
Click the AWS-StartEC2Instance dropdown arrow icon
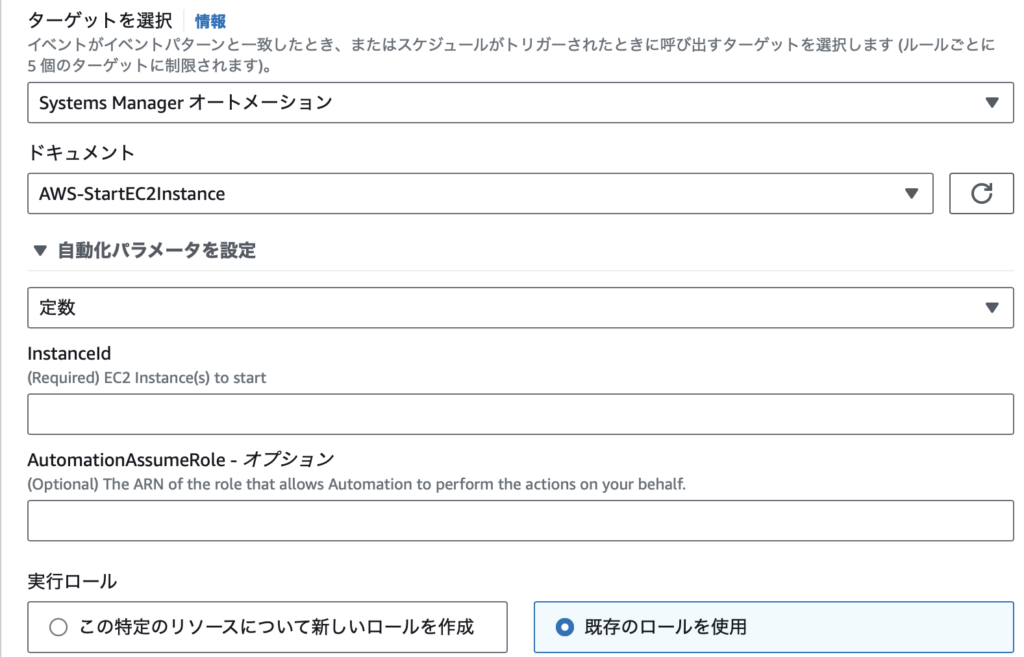coord(912,193)
